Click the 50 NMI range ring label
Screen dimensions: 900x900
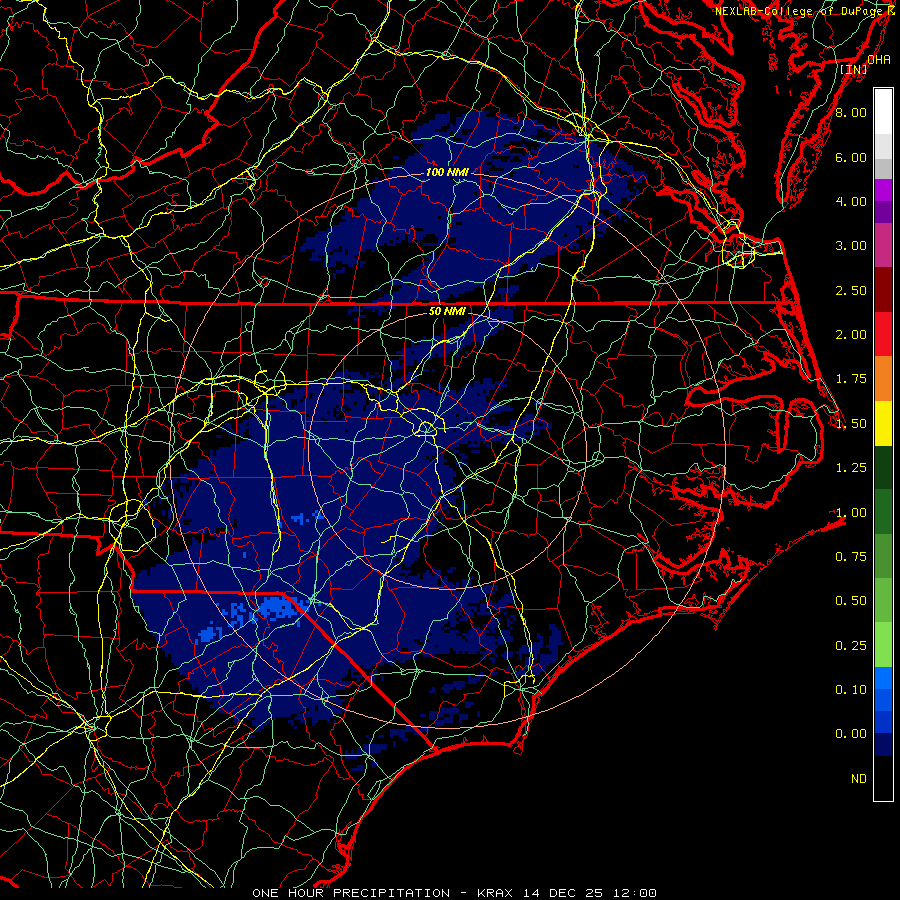447,312
